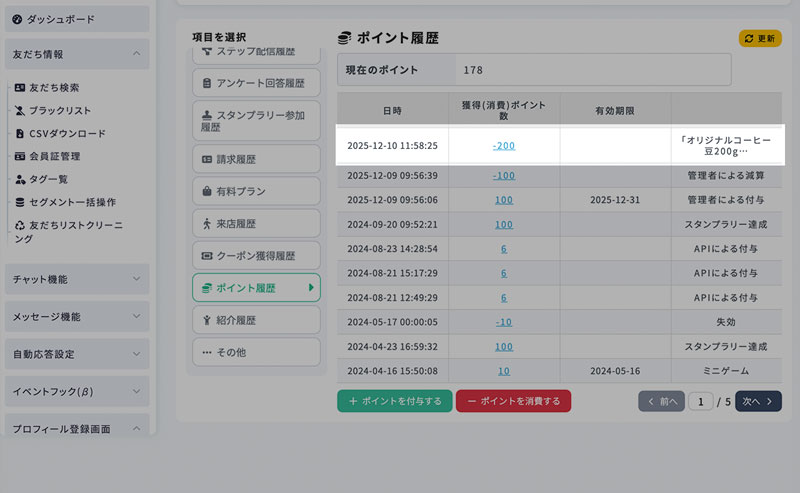Click the blacklist icon in sidebar

coord(20,111)
